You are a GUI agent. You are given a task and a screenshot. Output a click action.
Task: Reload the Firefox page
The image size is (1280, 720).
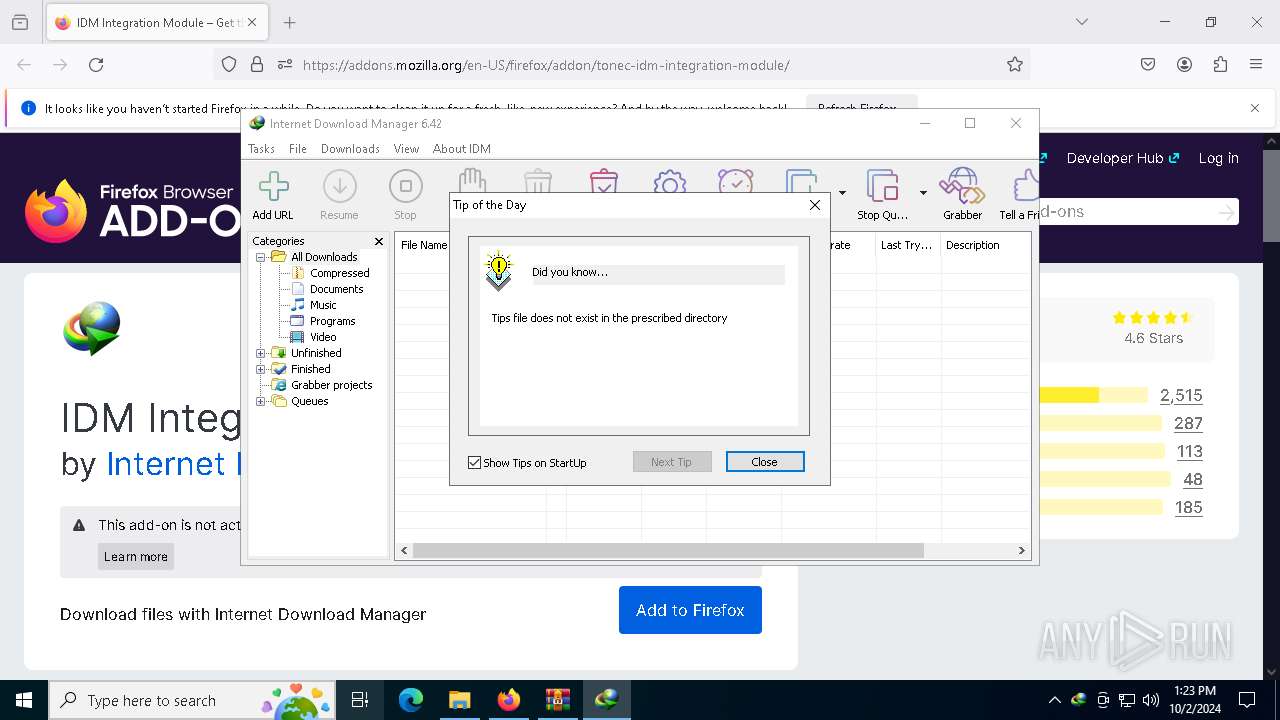[x=96, y=65]
